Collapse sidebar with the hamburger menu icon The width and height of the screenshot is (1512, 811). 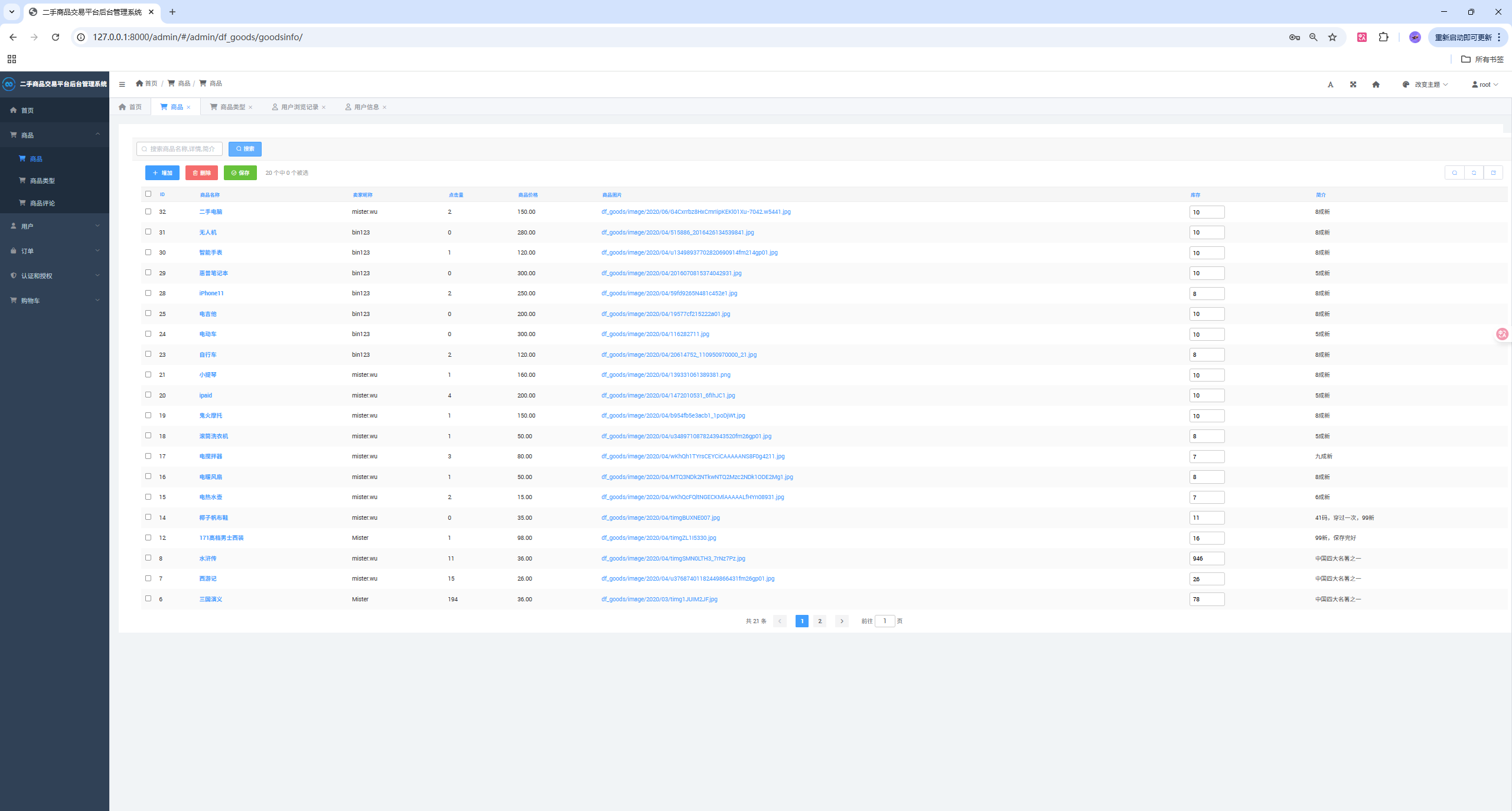pyautogui.click(x=122, y=84)
